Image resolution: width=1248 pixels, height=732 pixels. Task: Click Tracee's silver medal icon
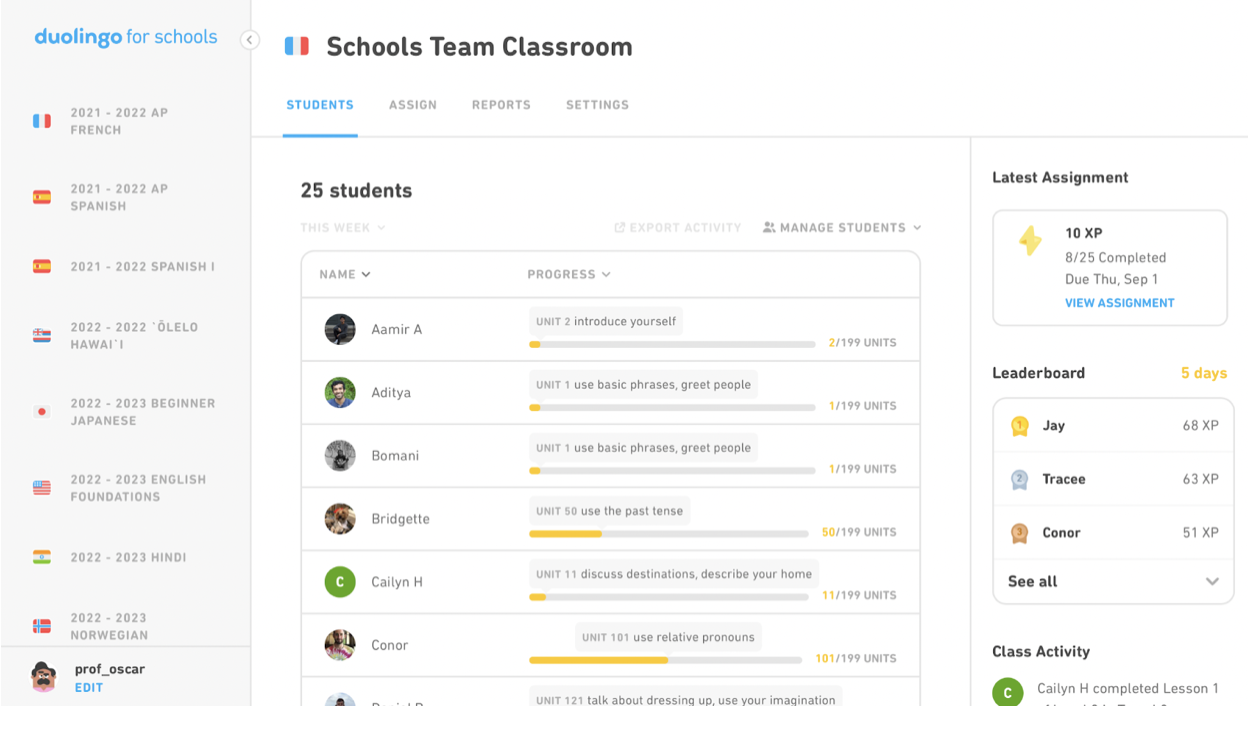coord(1019,479)
